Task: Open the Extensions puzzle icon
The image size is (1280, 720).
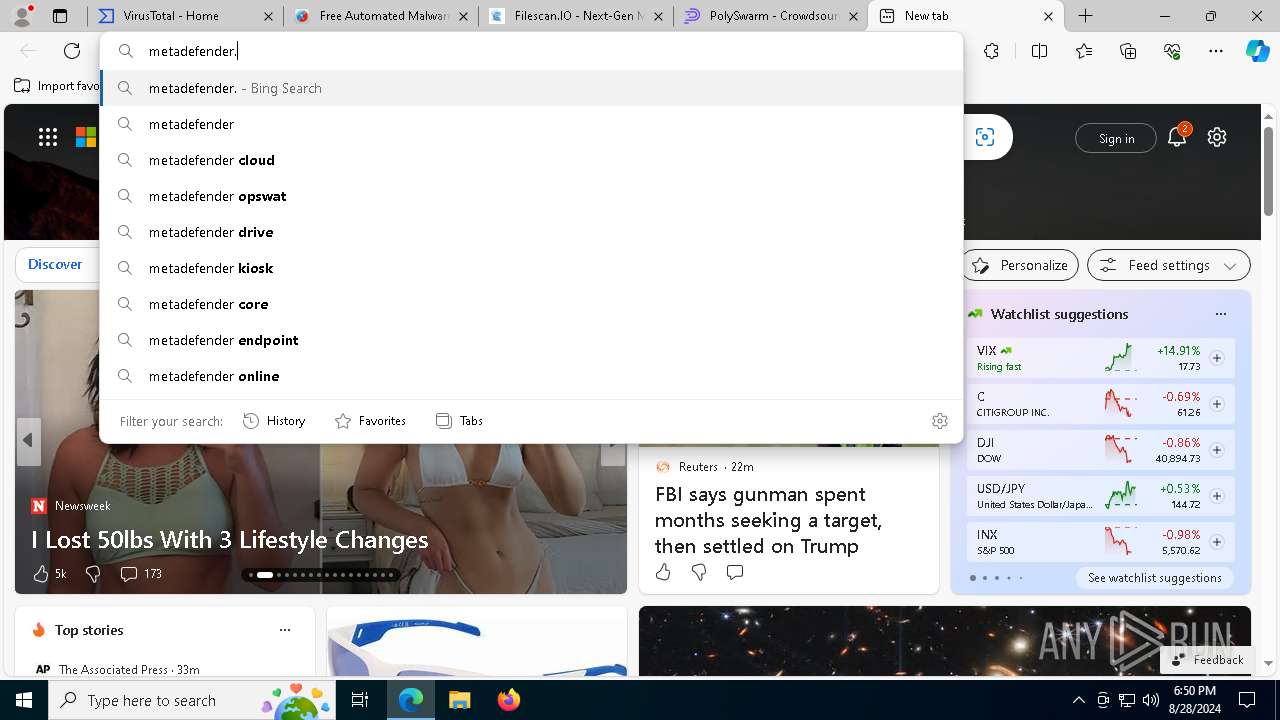Action: point(991,51)
